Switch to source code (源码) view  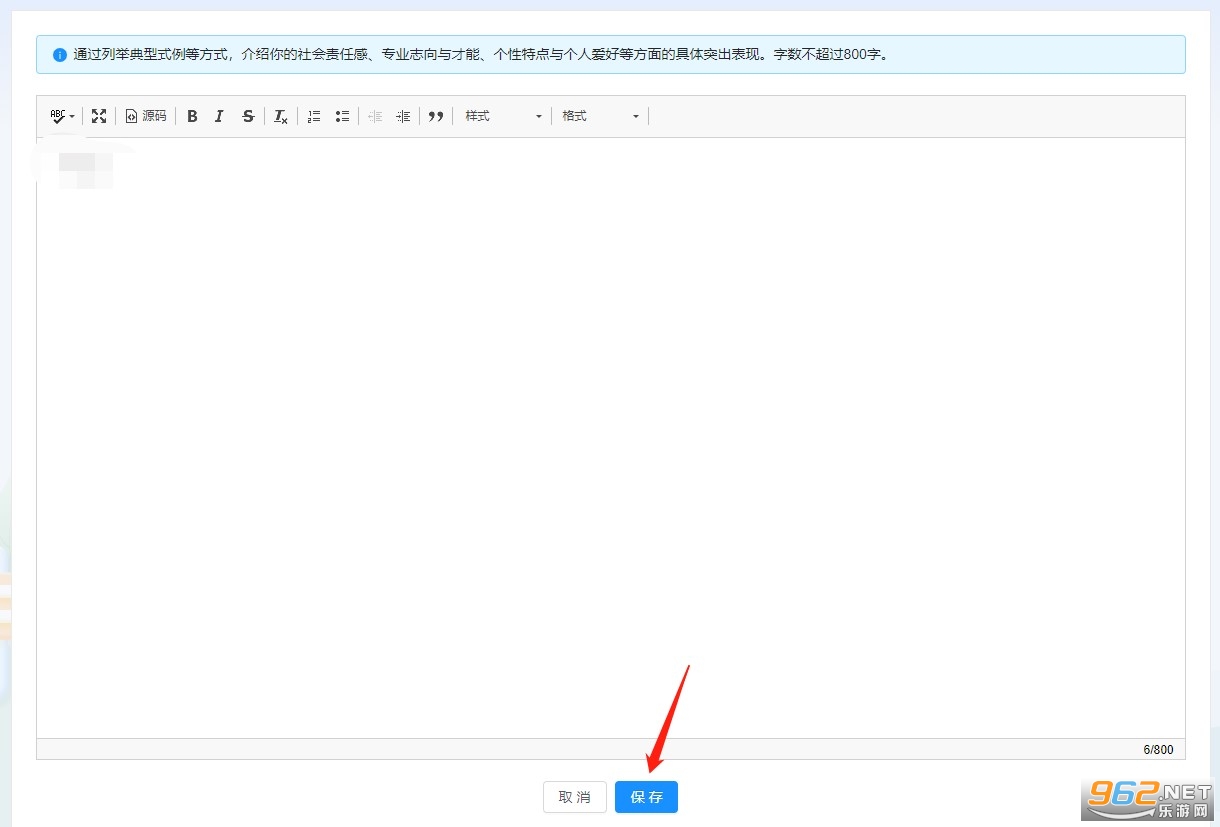146,116
